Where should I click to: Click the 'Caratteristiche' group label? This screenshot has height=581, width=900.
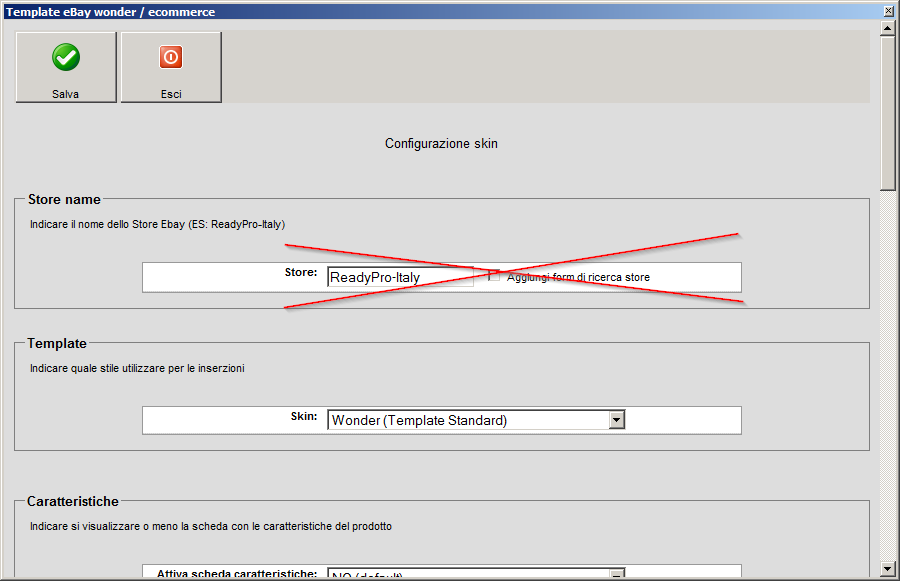[73, 501]
